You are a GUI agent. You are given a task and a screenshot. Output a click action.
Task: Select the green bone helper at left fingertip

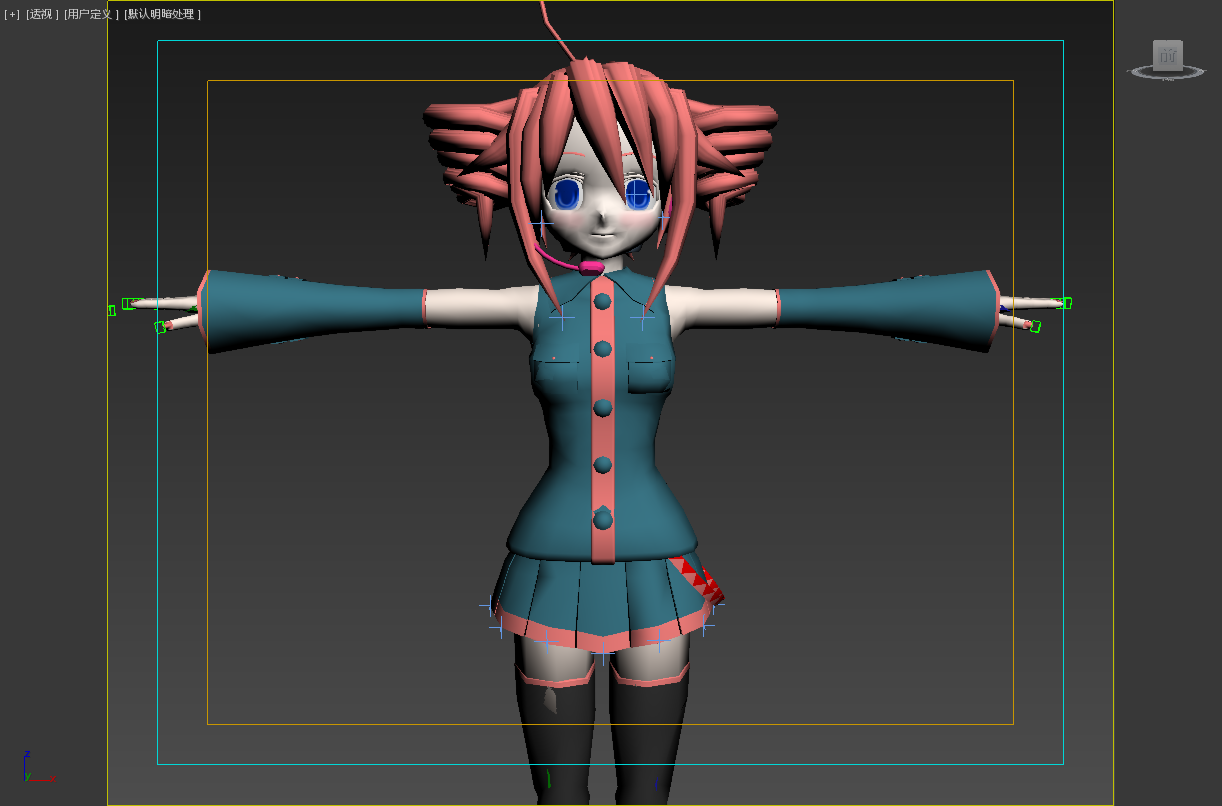point(130,303)
